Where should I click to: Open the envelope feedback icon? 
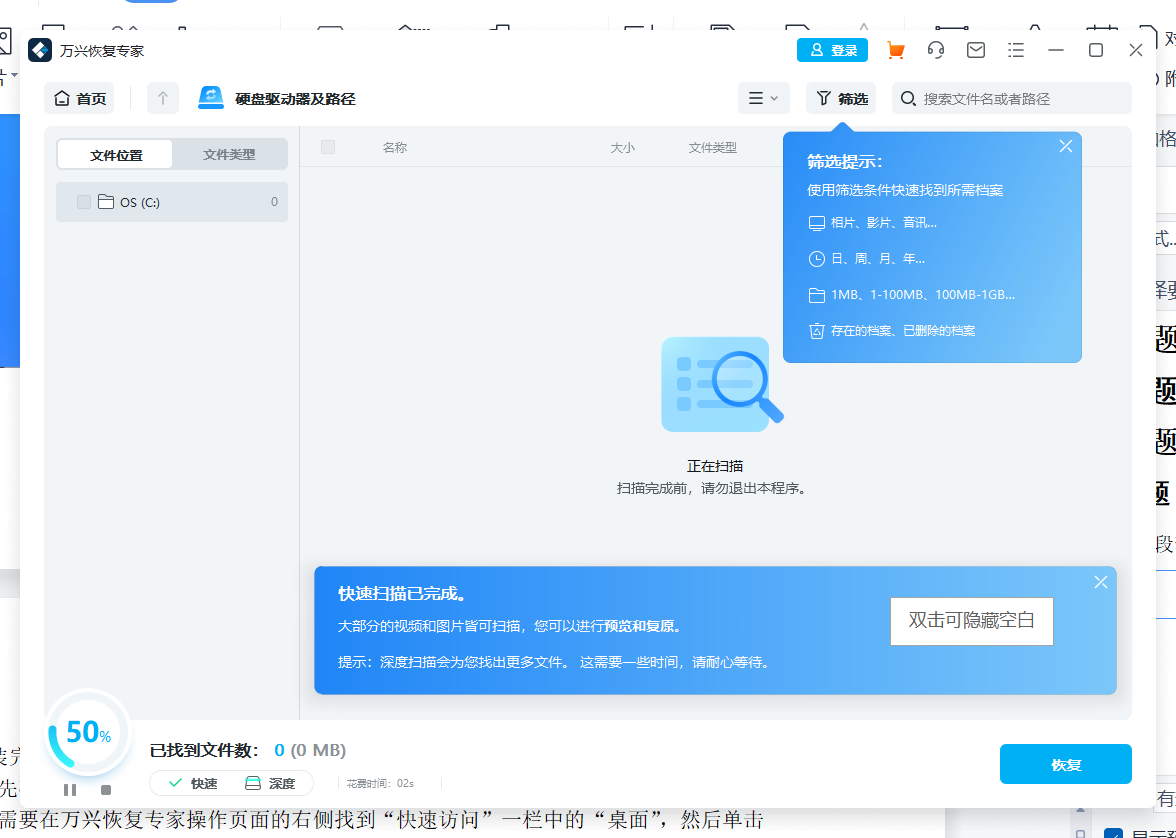pyautogui.click(x=976, y=49)
